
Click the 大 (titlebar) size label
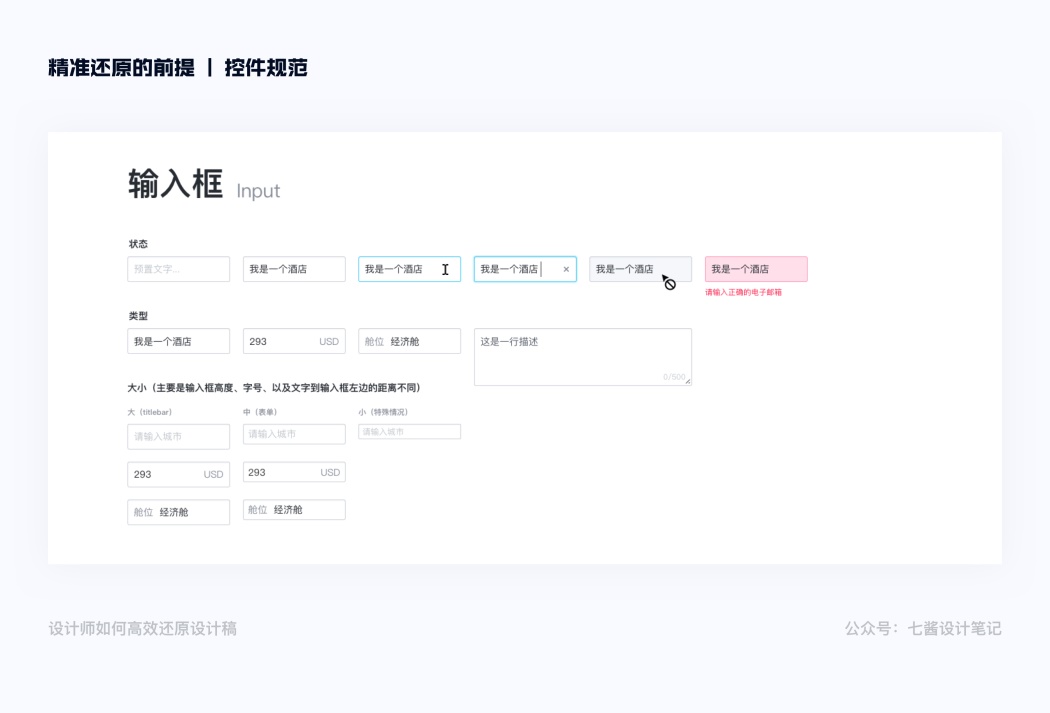coord(149,412)
